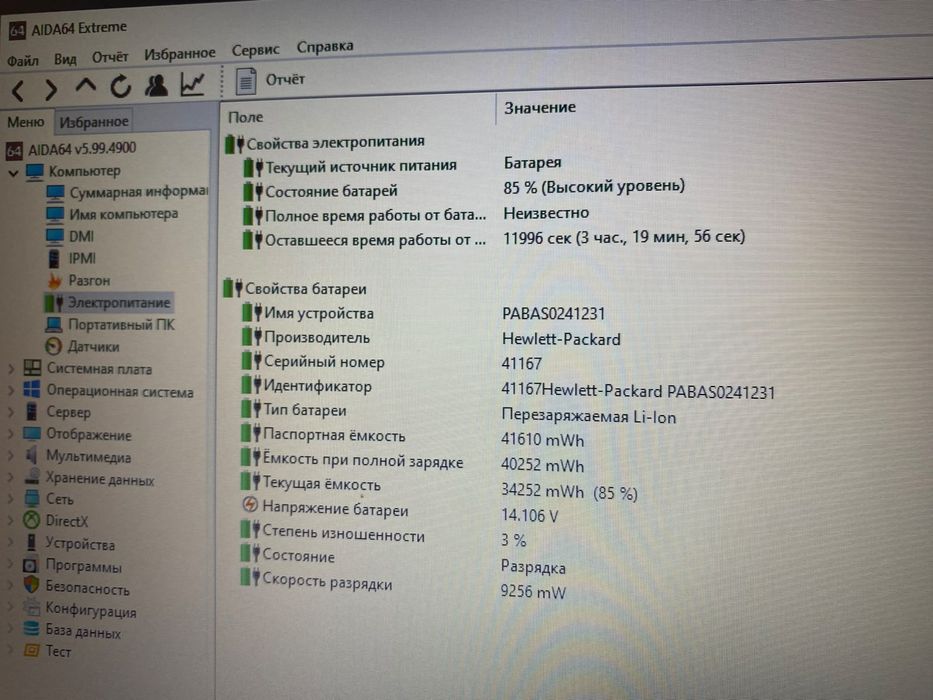Click the Поле column header

[245, 117]
